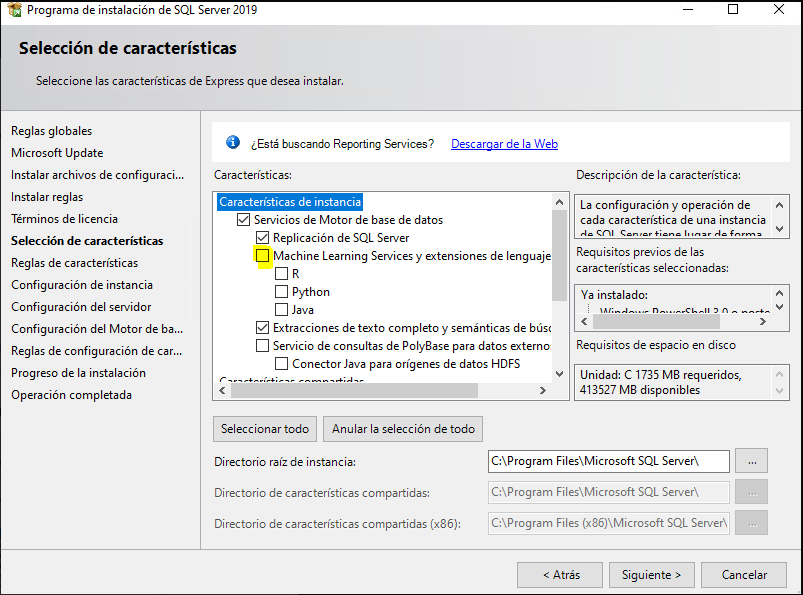Select Configuración de instancia step
The width and height of the screenshot is (803, 595).
click(82, 285)
